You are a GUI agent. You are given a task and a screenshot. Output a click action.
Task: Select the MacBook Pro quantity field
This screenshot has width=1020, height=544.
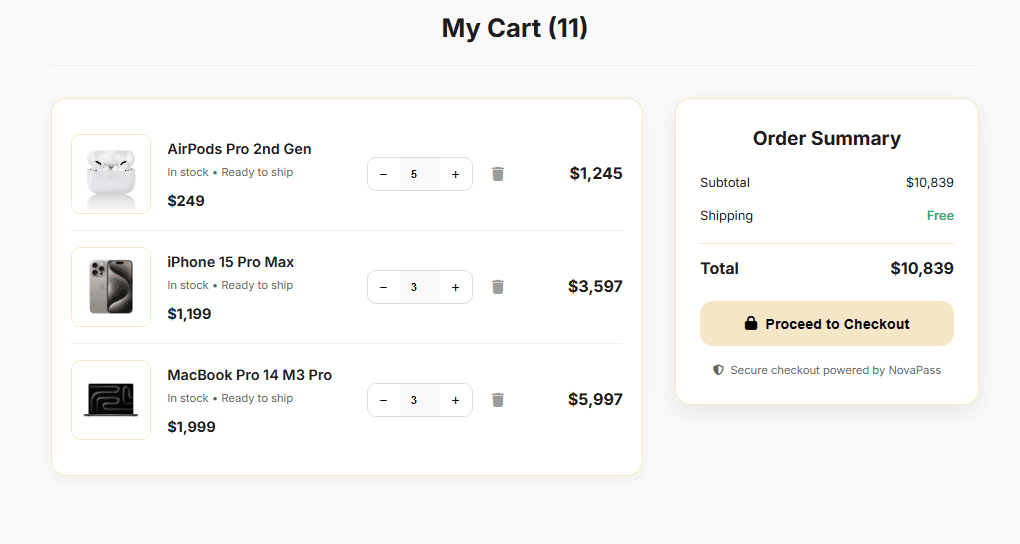[x=415, y=400]
